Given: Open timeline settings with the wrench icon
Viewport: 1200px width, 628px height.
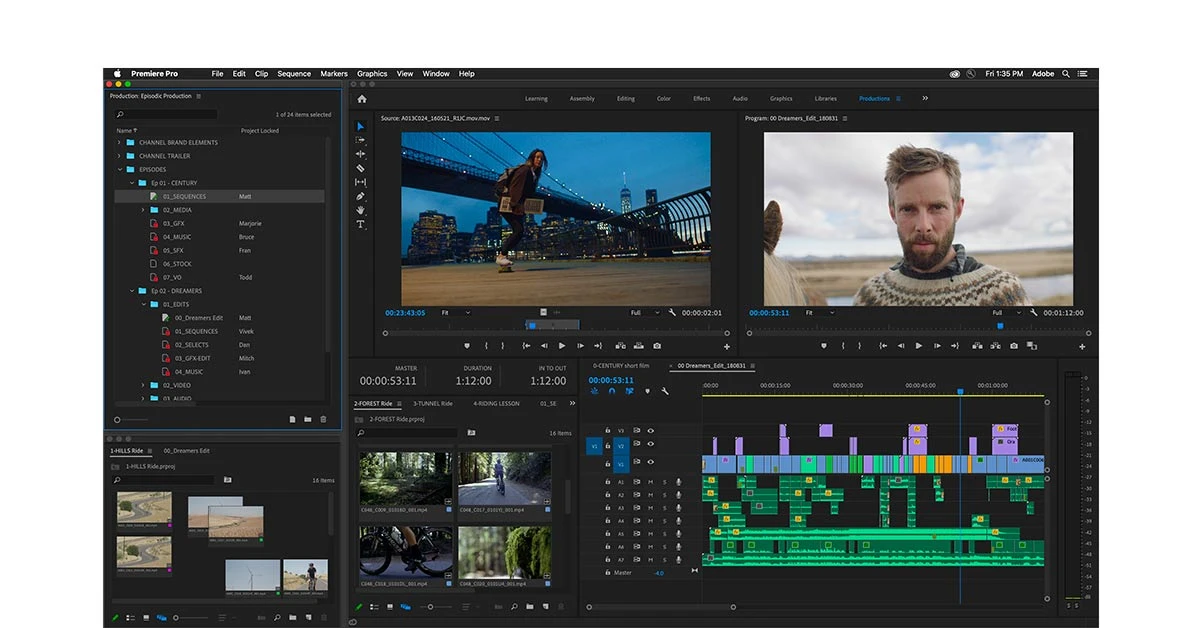Looking at the screenshot, I should 664,391.
